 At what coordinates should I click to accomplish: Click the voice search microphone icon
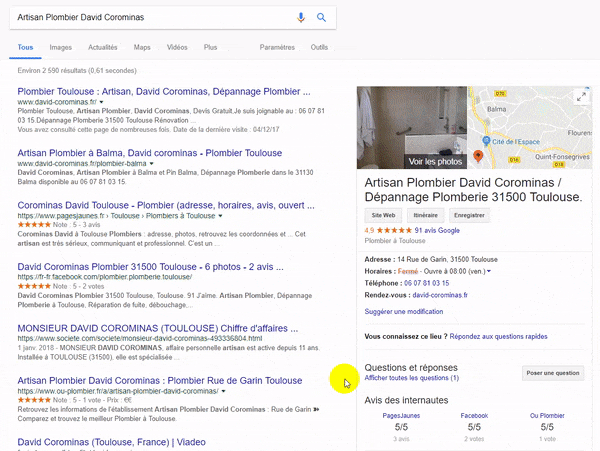[x=301, y=17]
